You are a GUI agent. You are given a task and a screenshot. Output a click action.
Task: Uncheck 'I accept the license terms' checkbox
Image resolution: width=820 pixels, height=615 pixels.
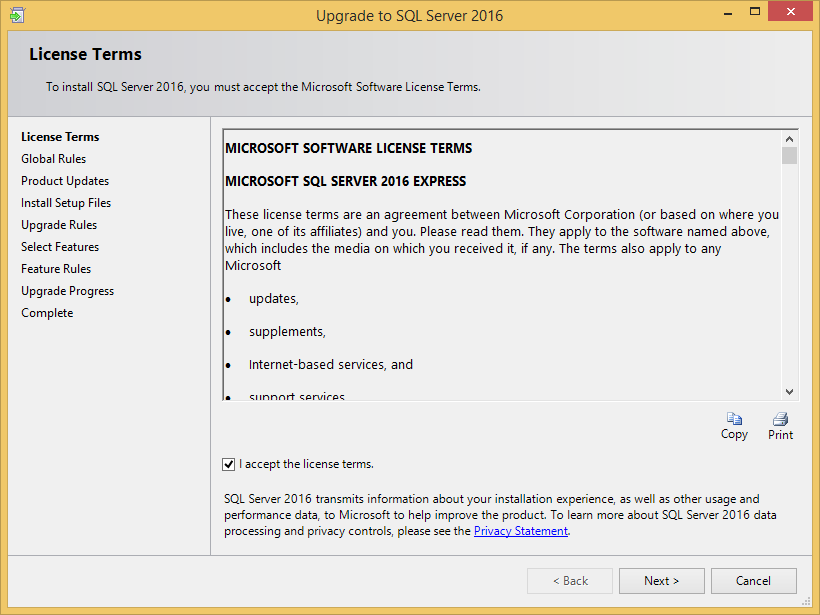tap(229, 464)
